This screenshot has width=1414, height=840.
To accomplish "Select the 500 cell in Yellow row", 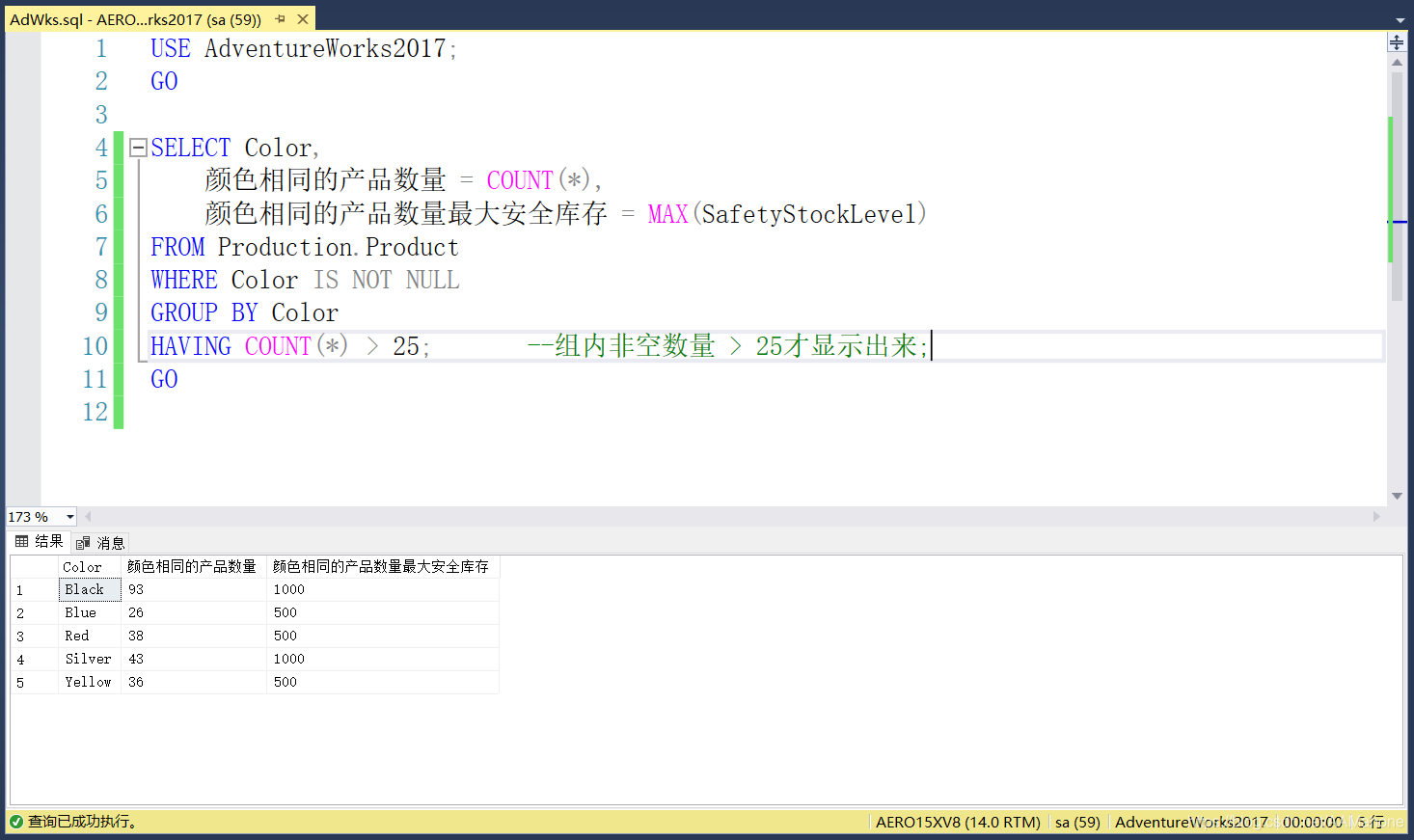I will click(x=383, y=682).
